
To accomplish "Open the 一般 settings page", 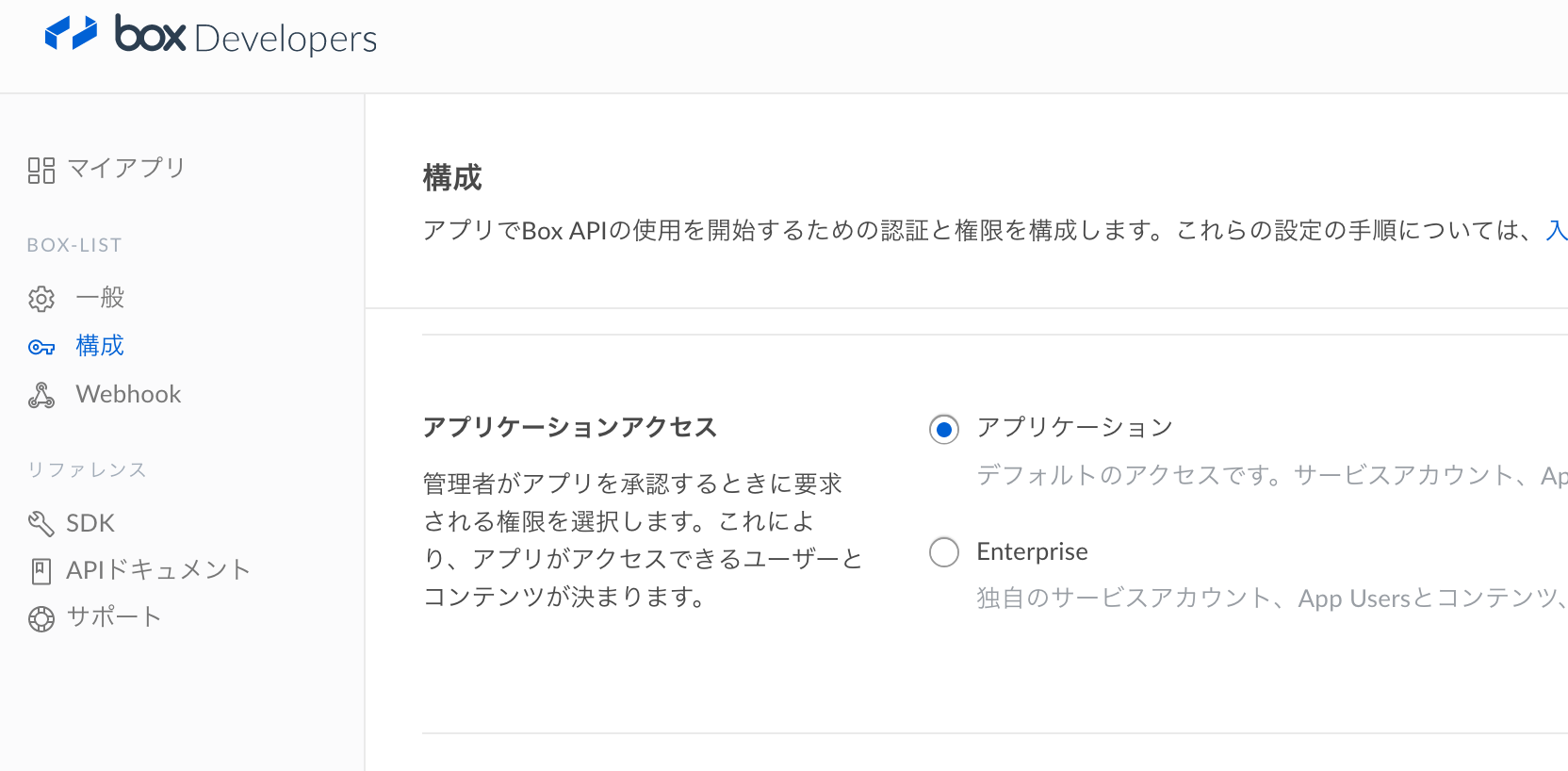I will click(100, 299).
